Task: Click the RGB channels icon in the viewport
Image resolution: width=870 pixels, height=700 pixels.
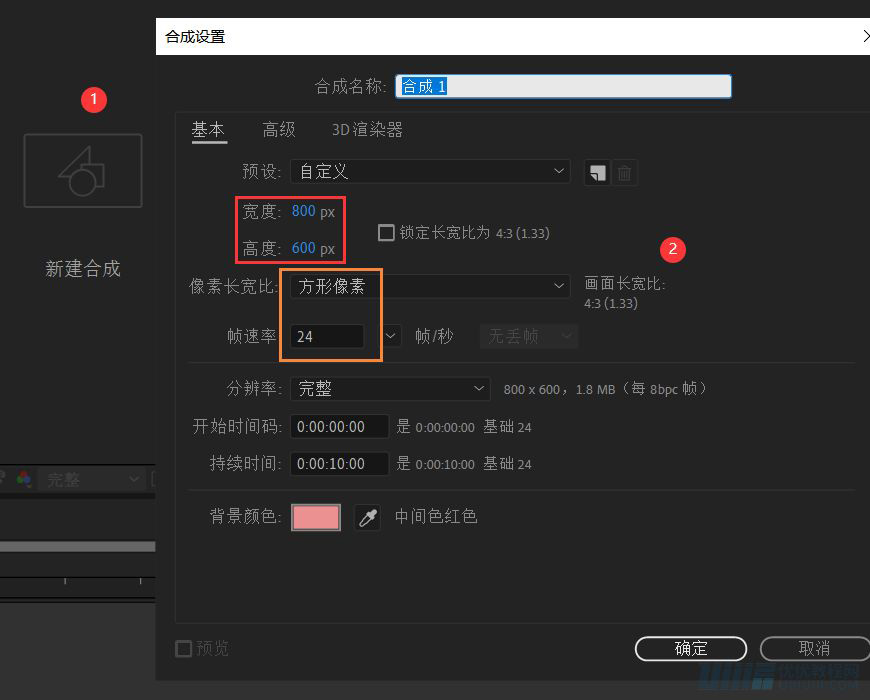Action: (23, 479)
